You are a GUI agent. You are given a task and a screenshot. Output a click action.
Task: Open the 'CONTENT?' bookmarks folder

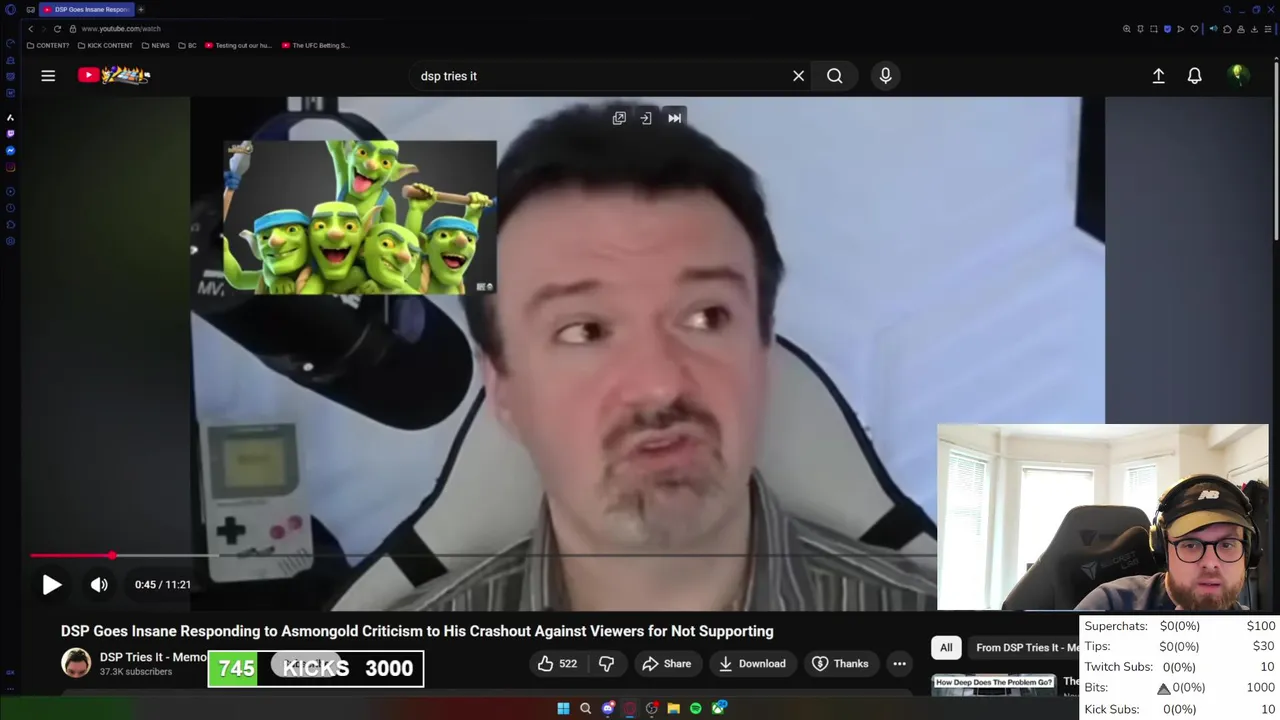pos(47,45)
